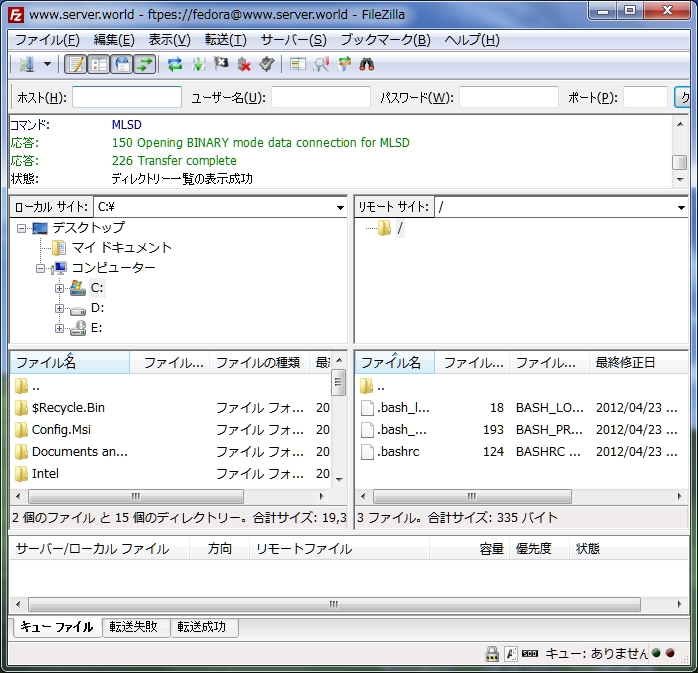The height and width of the screenshot is (673, 698).
Task: Select the Config.Msi folder
Action: (x=61, y=430)
